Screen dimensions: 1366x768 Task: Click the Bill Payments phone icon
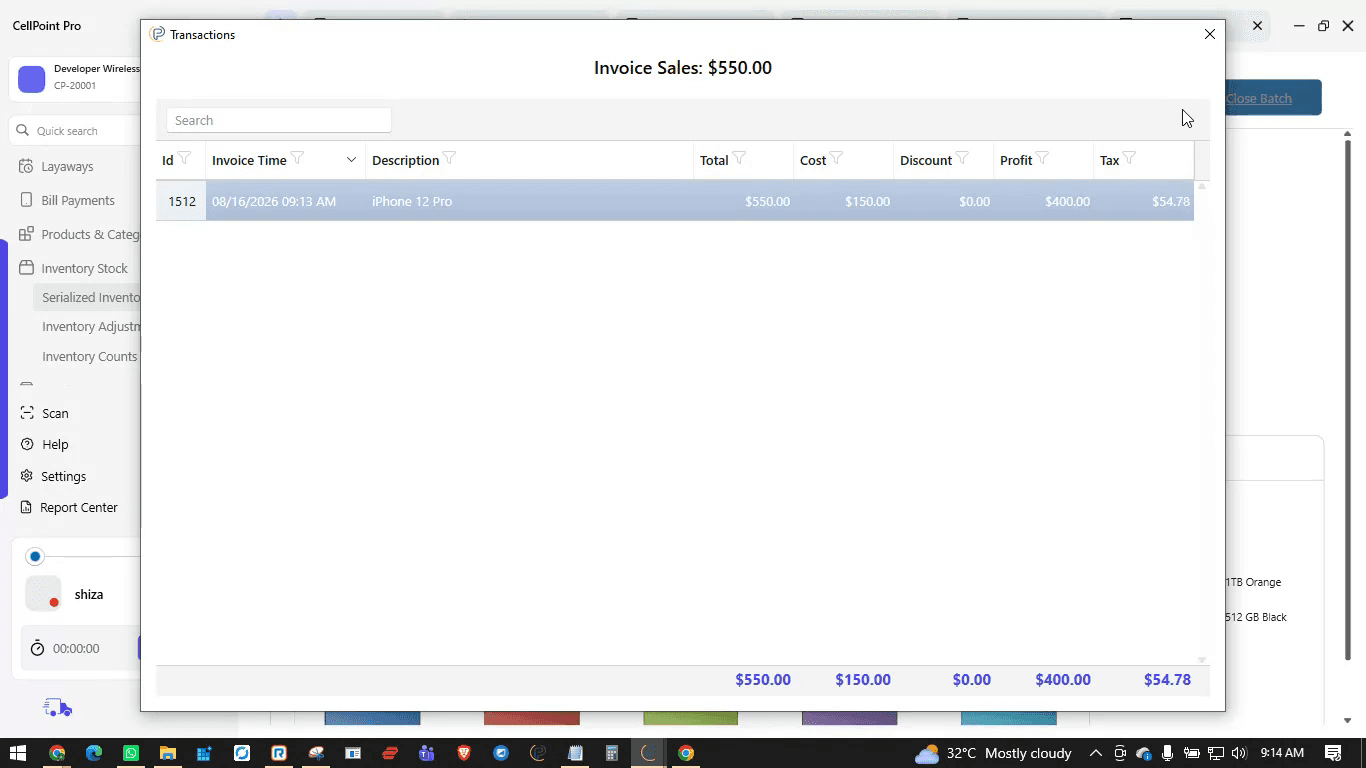tap(26, 200)
